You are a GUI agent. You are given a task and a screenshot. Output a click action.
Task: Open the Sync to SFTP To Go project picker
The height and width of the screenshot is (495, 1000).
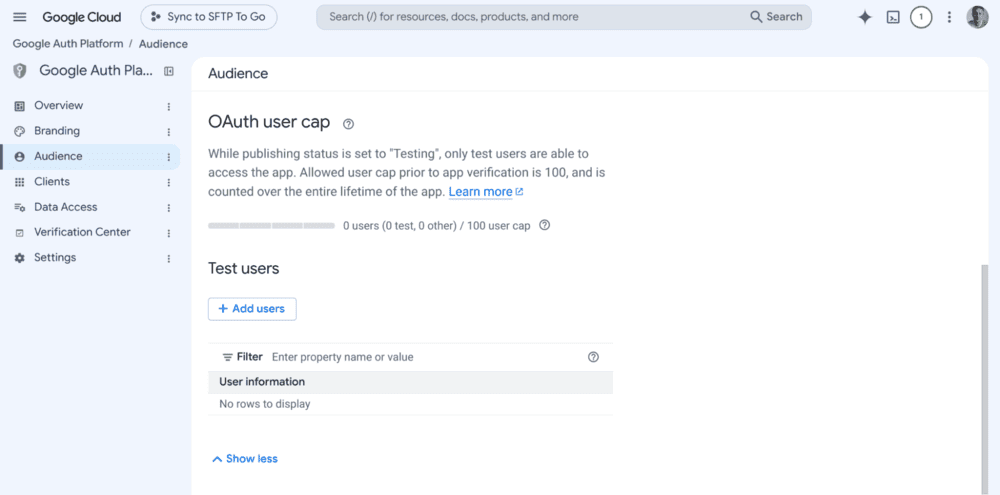coord(209,17)
